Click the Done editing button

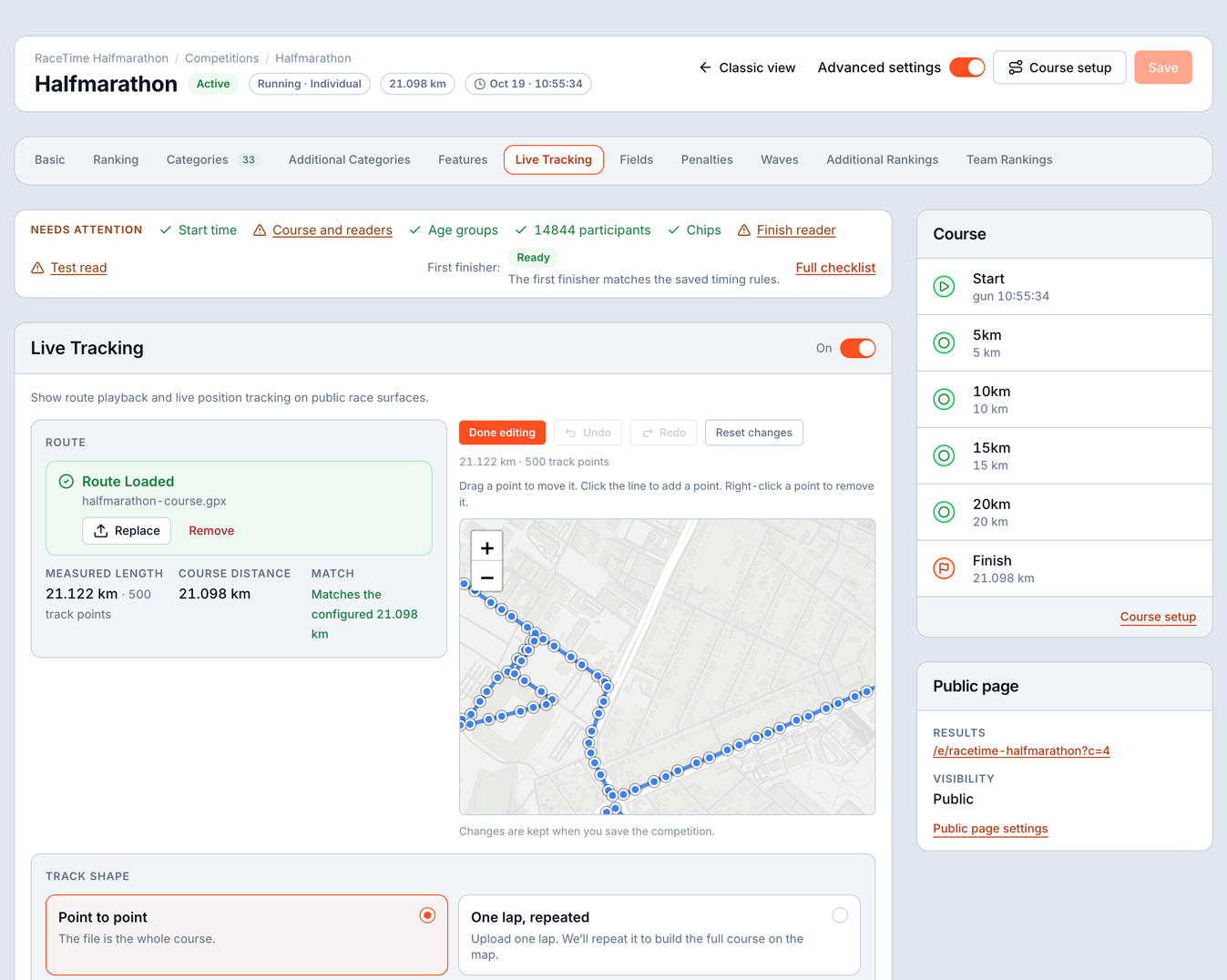pyautogui.click(x=502, y=433)
